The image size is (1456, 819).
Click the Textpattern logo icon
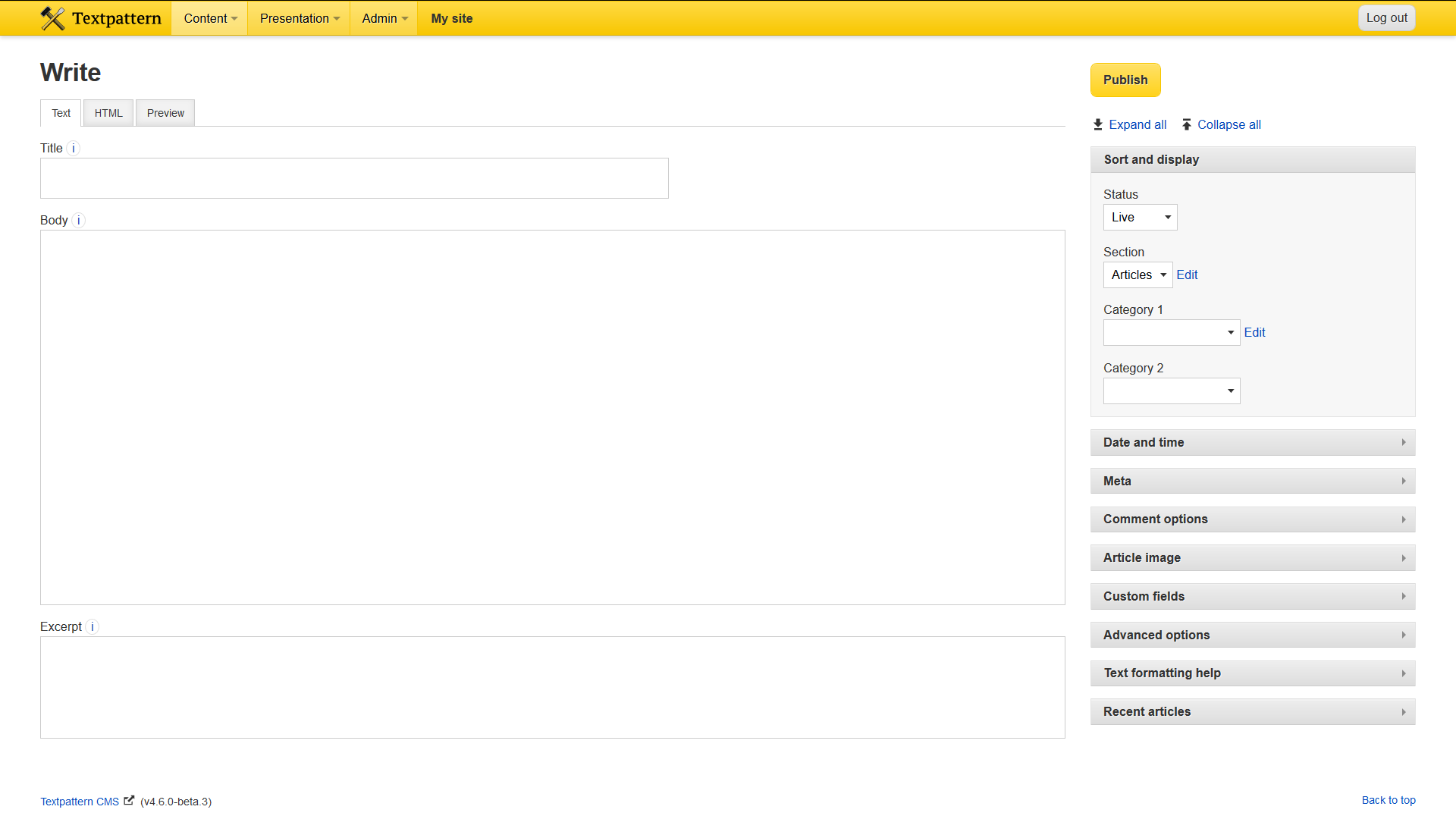point(52,18)
